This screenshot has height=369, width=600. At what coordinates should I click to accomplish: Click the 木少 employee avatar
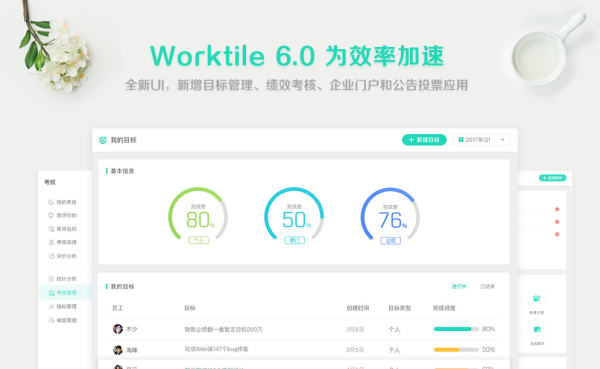(x=118, y=329)
